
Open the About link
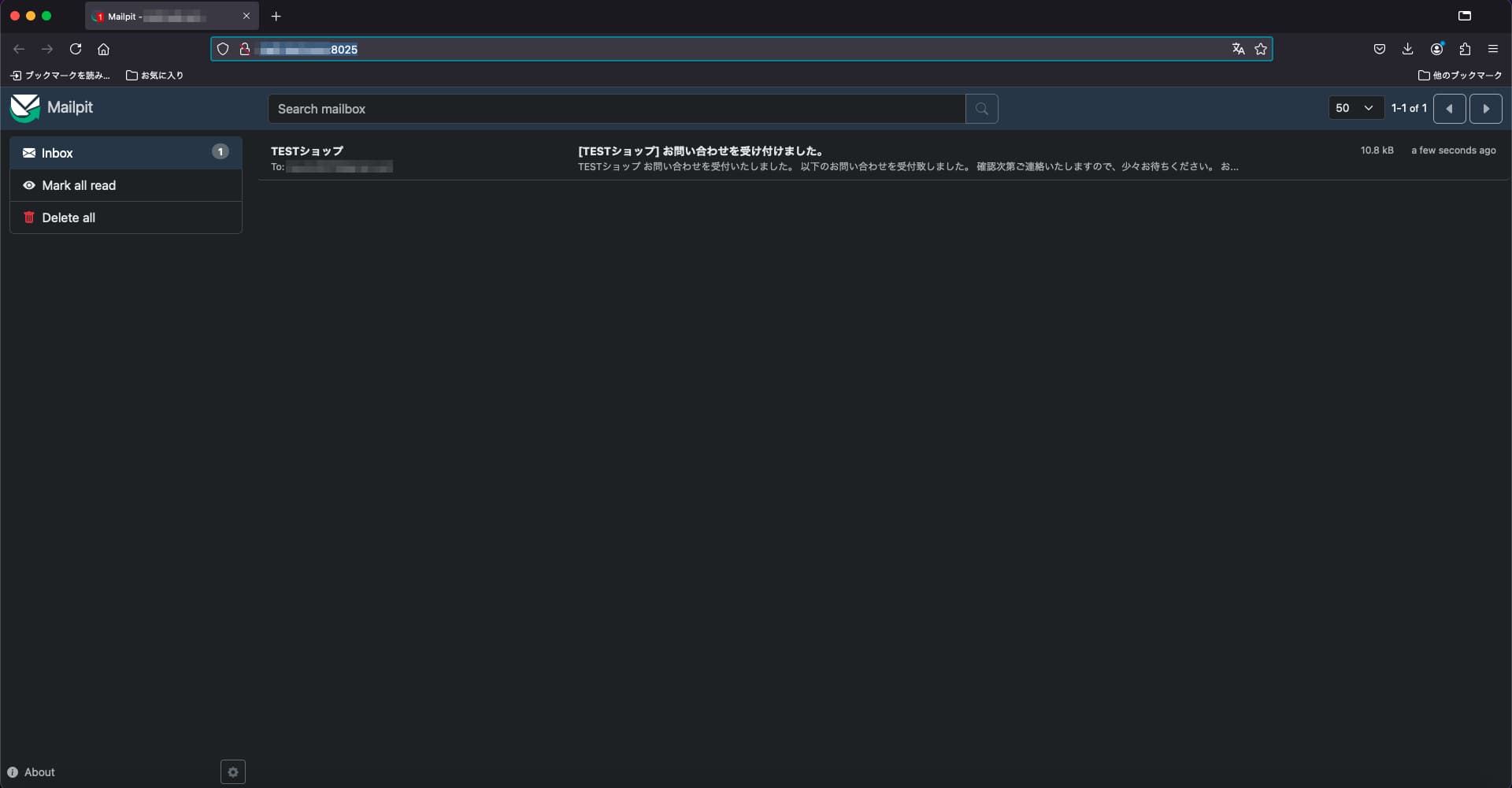pyautogui.click(x=31, y=772)
